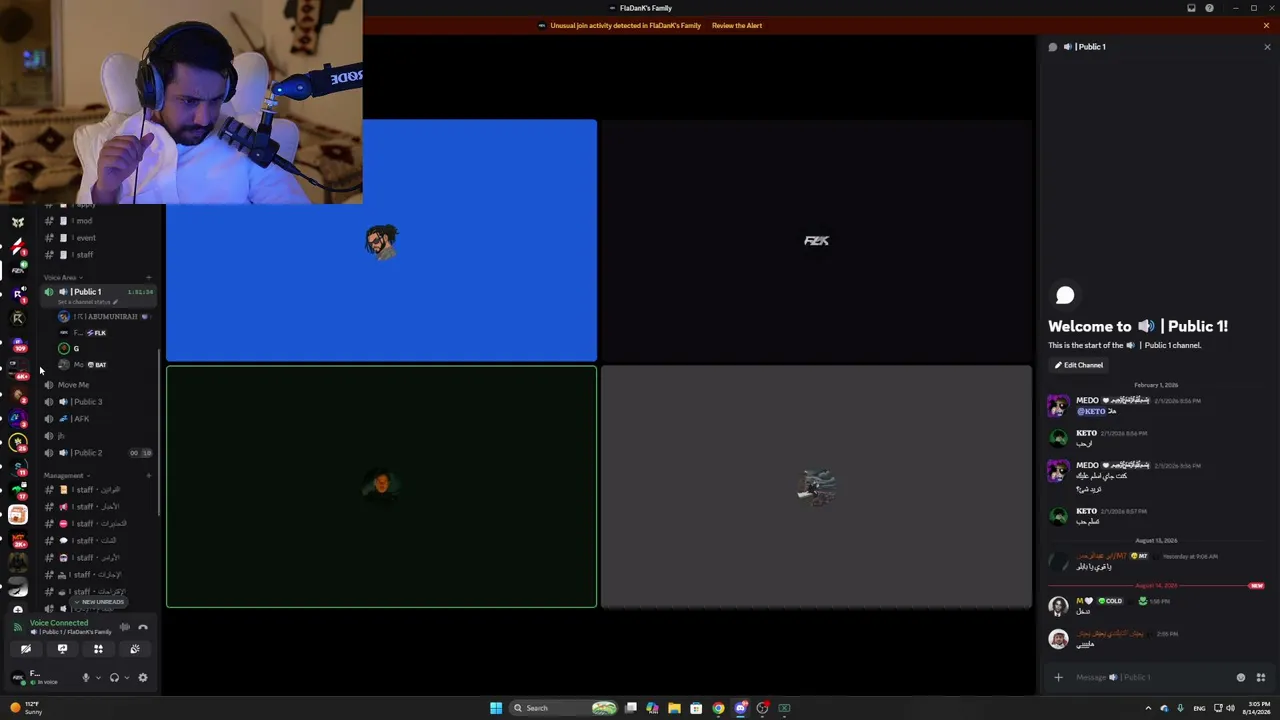The width and height of the screenshot is (1280, 720).
Task: Select user G in voice list
Action: pos(104,348)
